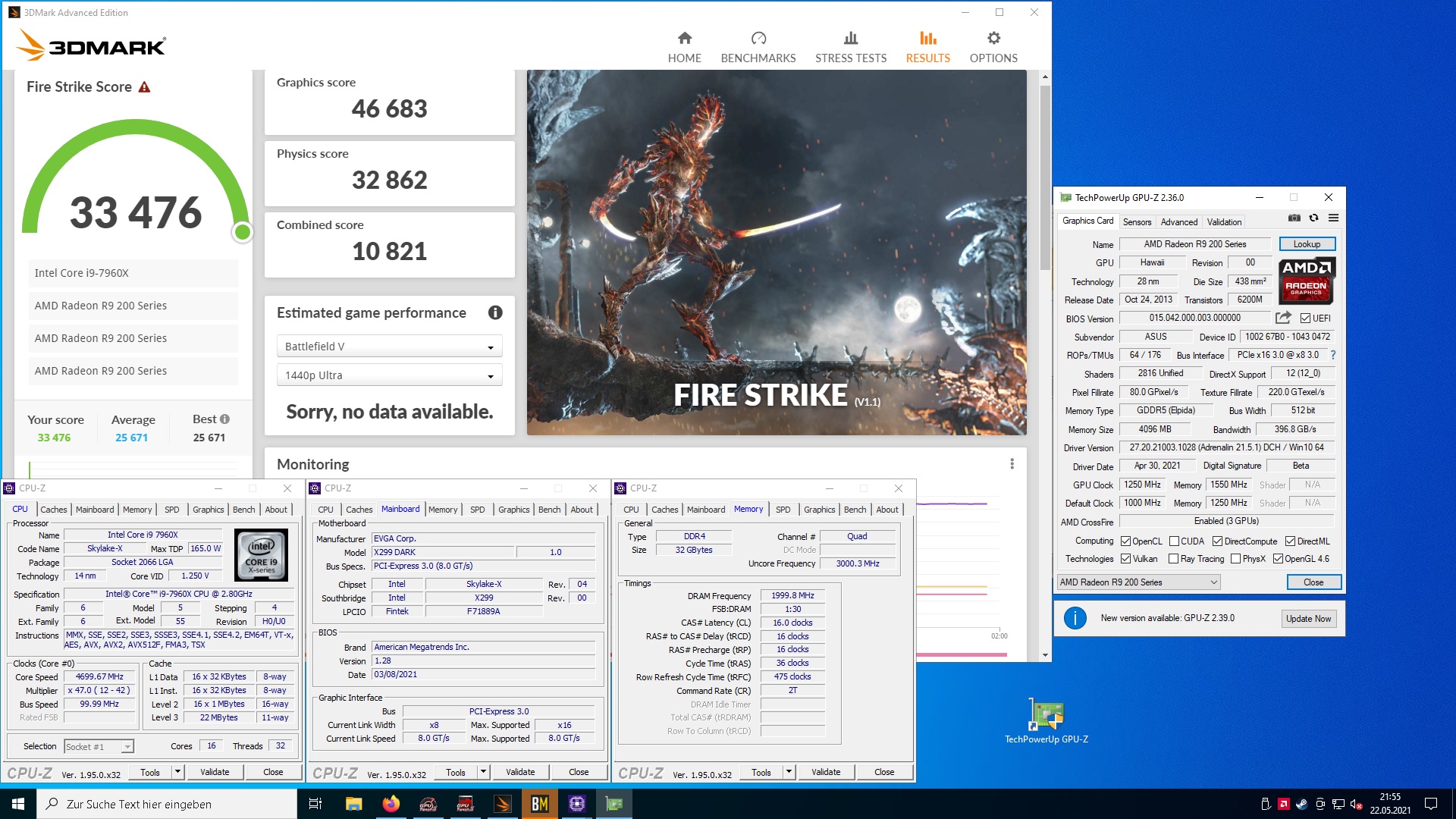Switch to Sensors tab in GPU-Z
Viewport: 1456px width, 819px height.
(x=1137, y=222)
